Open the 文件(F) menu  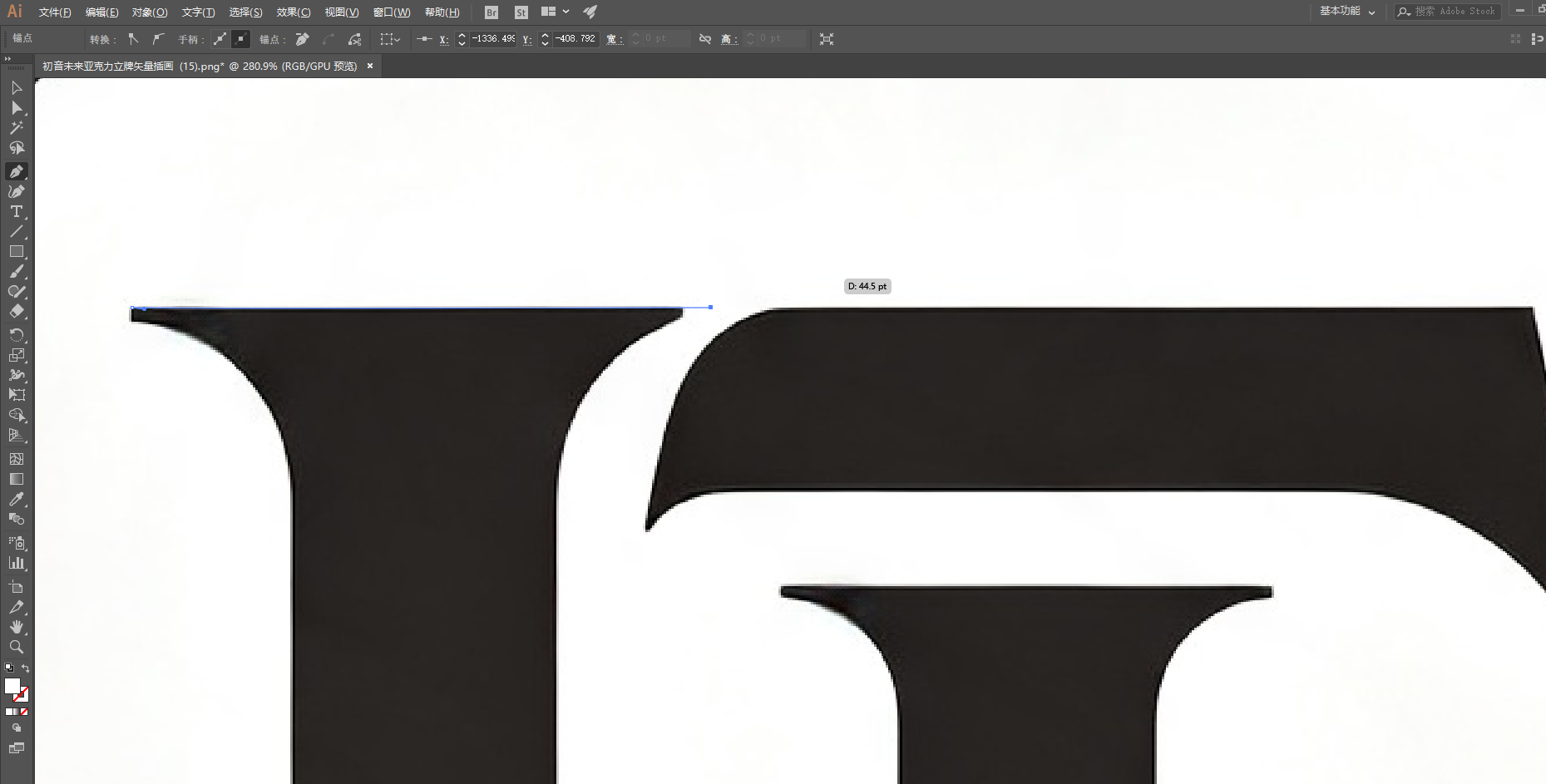tap(55, 12)
